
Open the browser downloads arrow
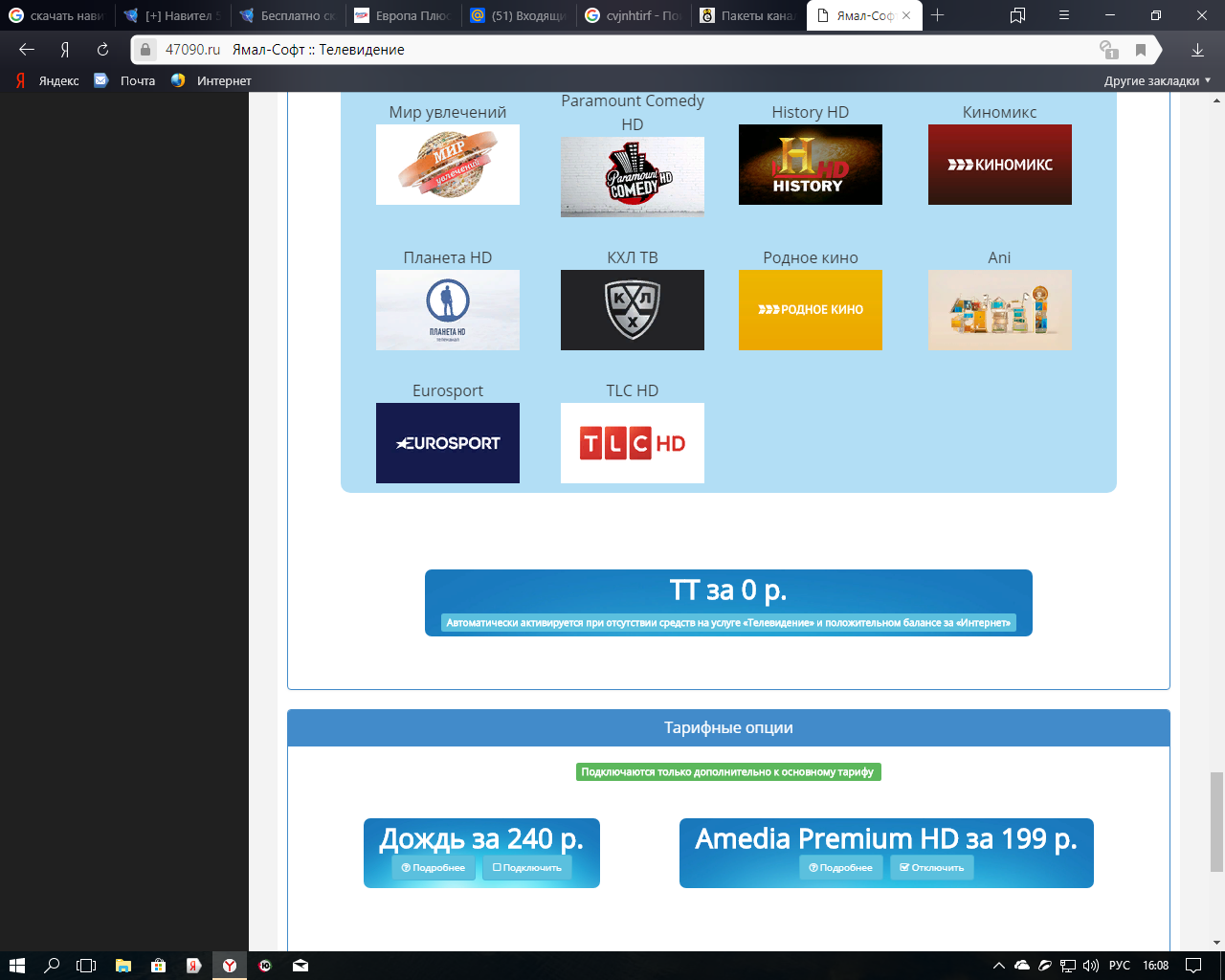(x=1197, y=50)
